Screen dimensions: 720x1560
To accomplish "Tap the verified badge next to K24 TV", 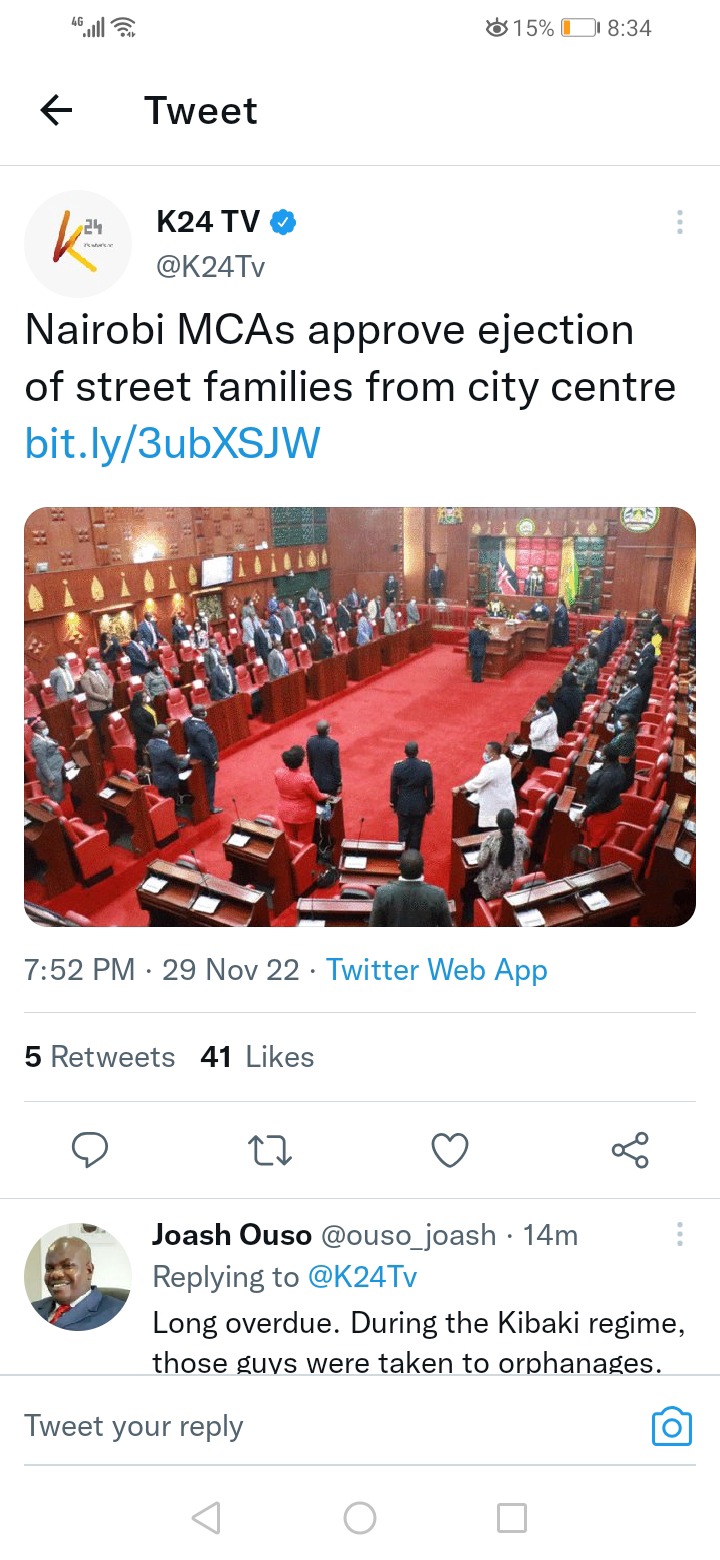I will 284,222.
